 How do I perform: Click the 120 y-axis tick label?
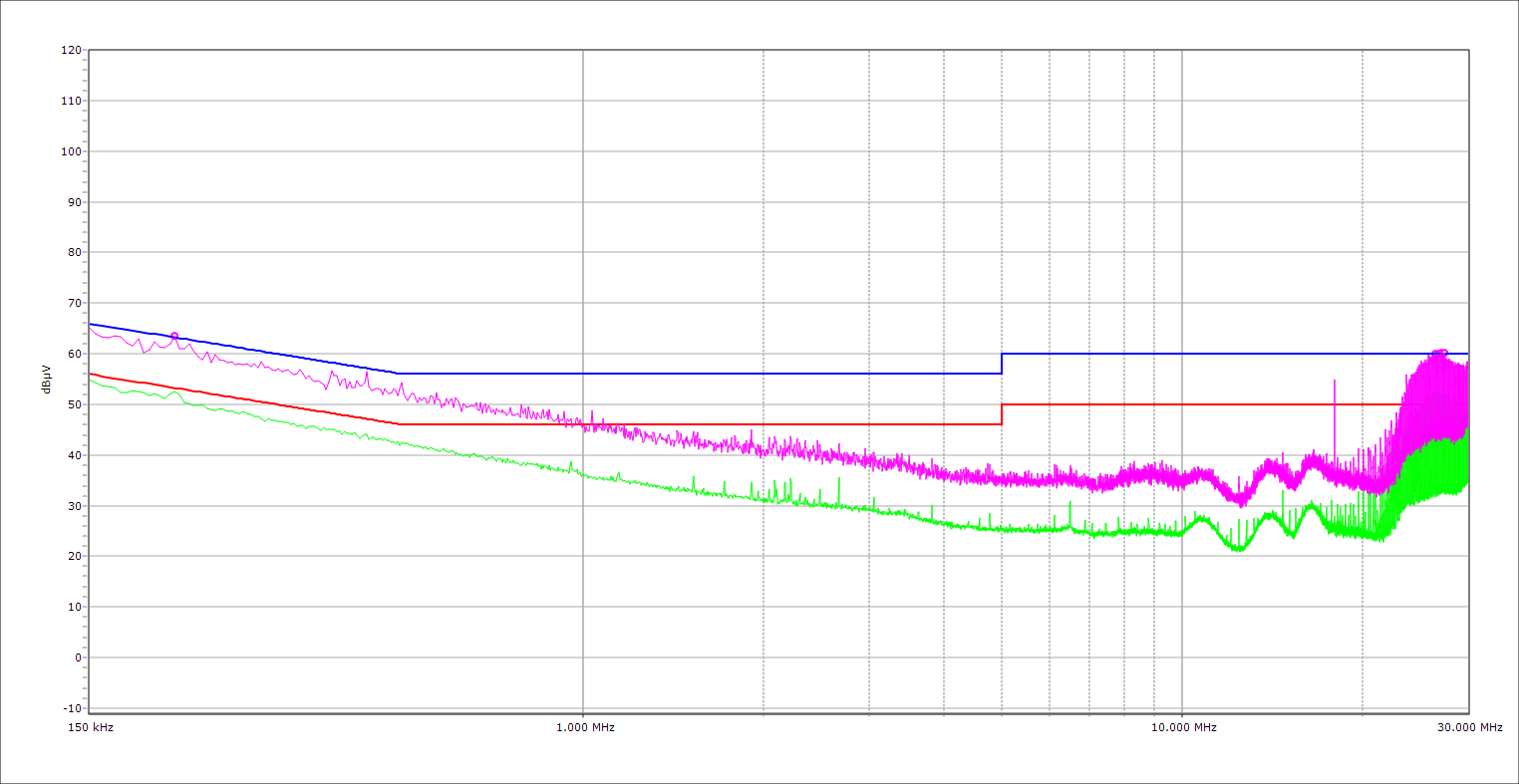pos(71,51)
